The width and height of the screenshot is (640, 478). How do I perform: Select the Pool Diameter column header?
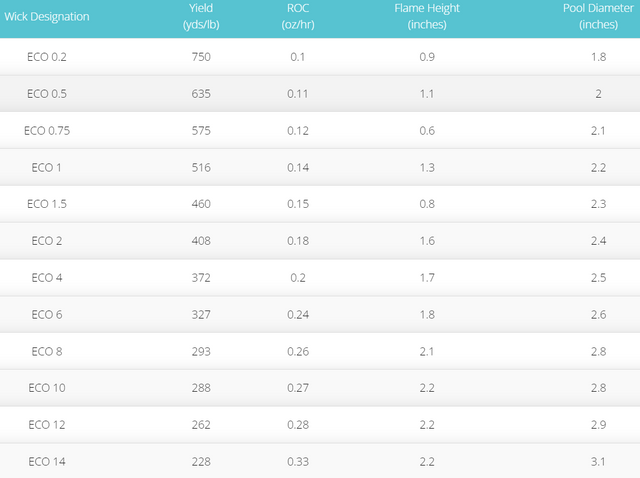pyautogui.click(x=599, y=16)
